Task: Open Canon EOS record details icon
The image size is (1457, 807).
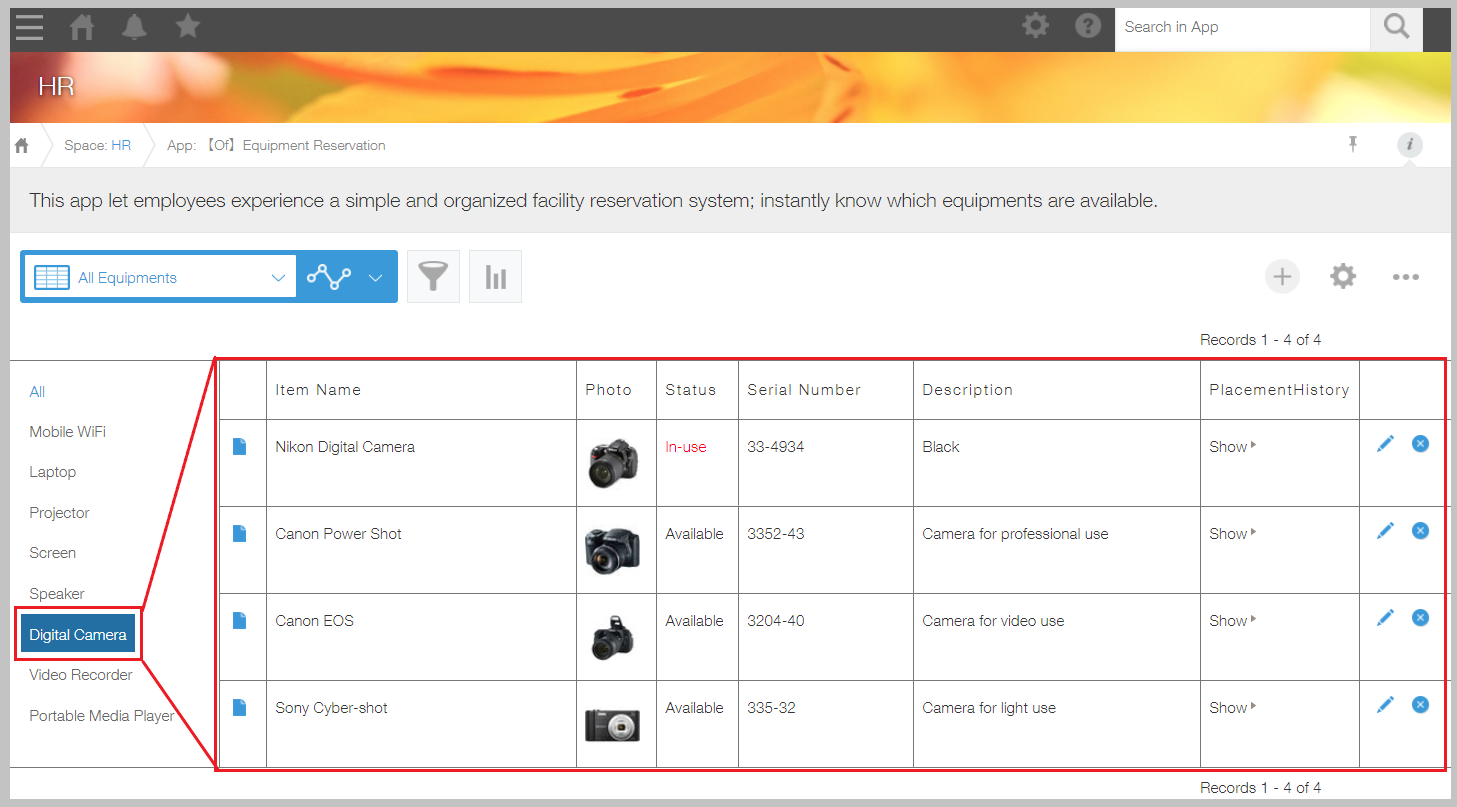Action: [x=240, y=621]
